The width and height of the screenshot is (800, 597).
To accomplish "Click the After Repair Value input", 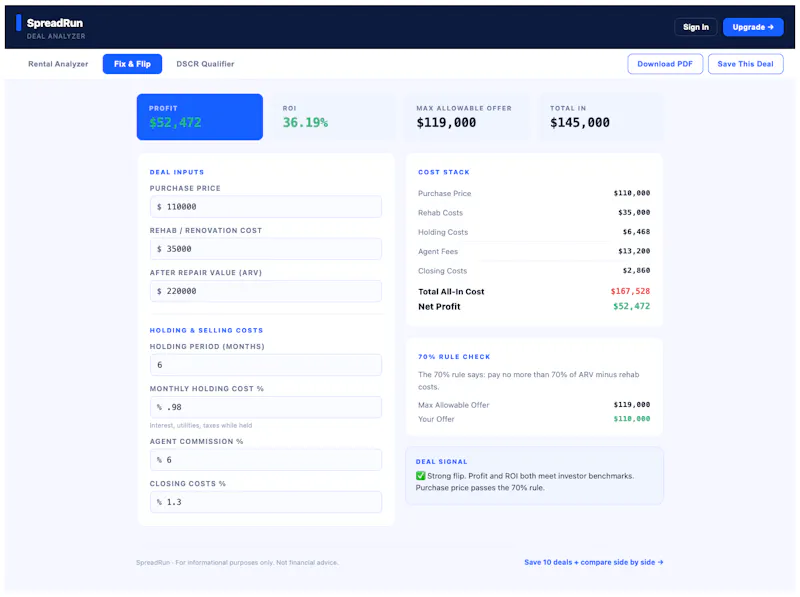I will pos(265,291).
